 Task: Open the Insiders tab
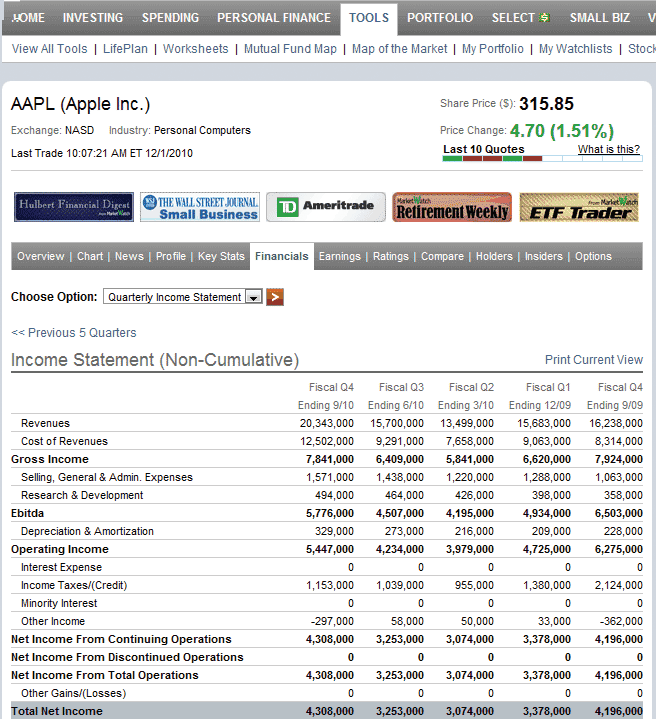pos(543,257)
